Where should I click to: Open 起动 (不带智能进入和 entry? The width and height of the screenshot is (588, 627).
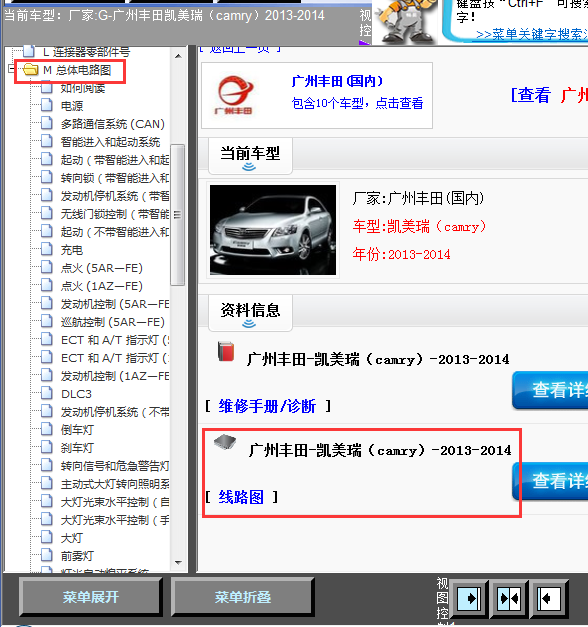pyautogui.click(x=114, y=232)
